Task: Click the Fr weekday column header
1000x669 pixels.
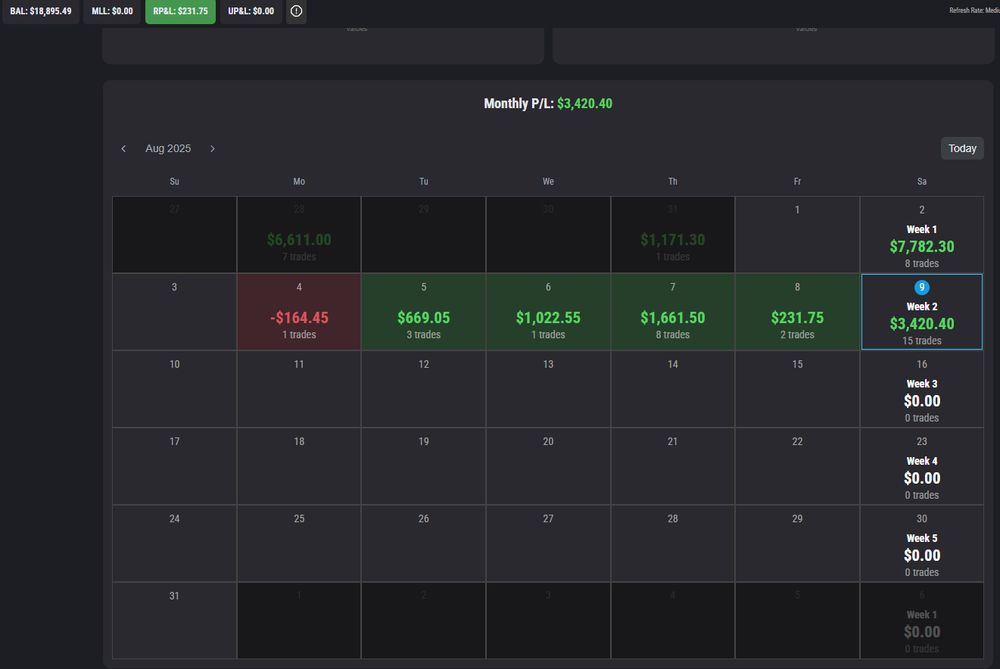Action: 797,182
